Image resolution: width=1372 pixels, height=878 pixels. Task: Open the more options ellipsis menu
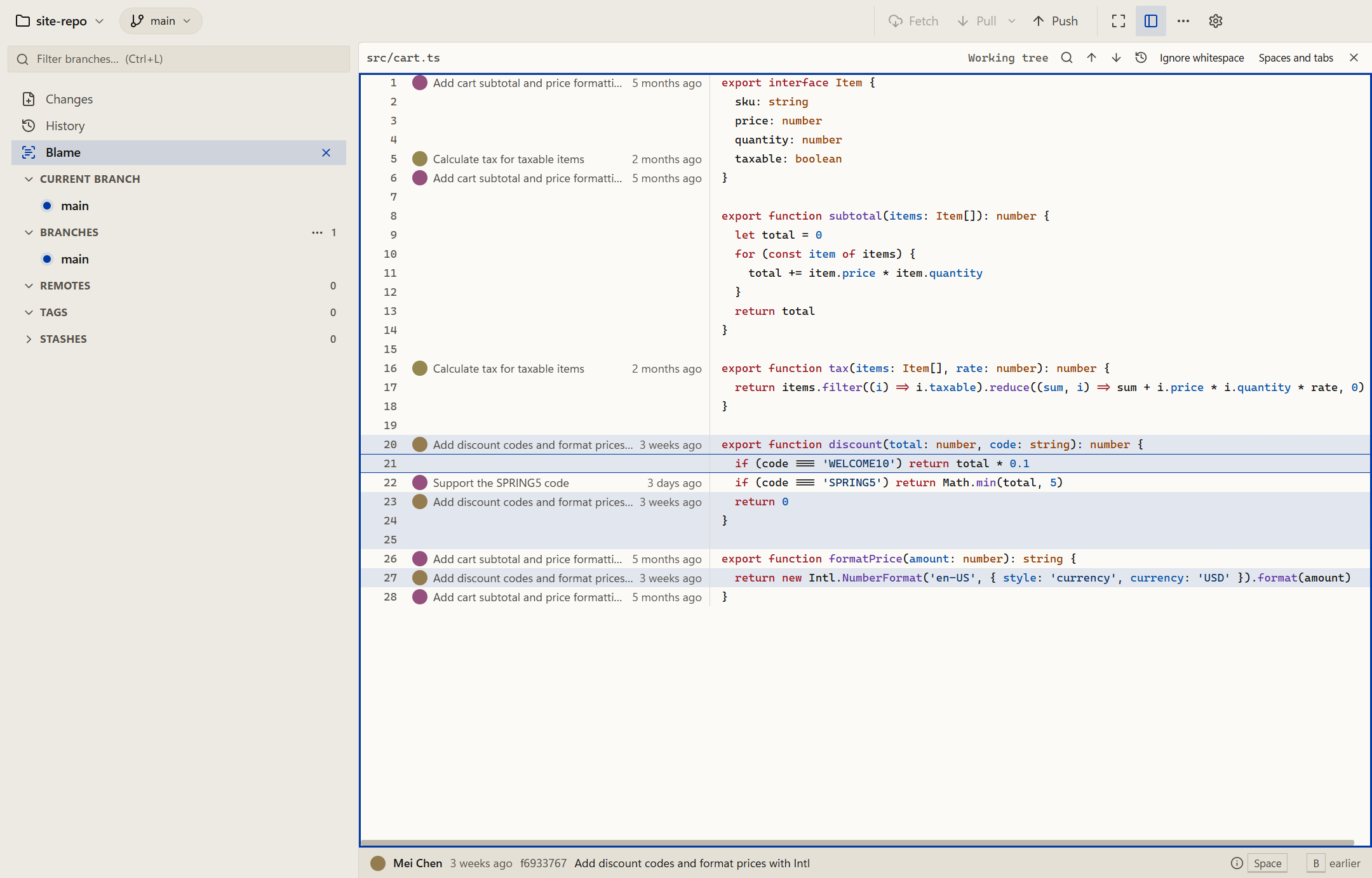tap(1183, 21)
